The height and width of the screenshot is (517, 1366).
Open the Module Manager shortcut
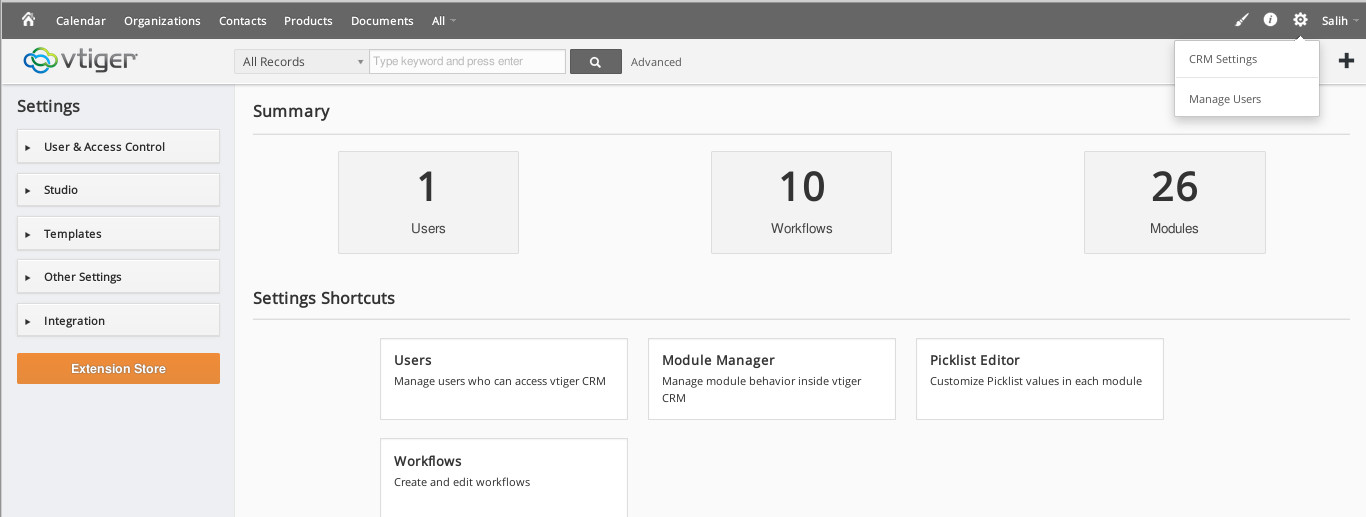[772, 379]
